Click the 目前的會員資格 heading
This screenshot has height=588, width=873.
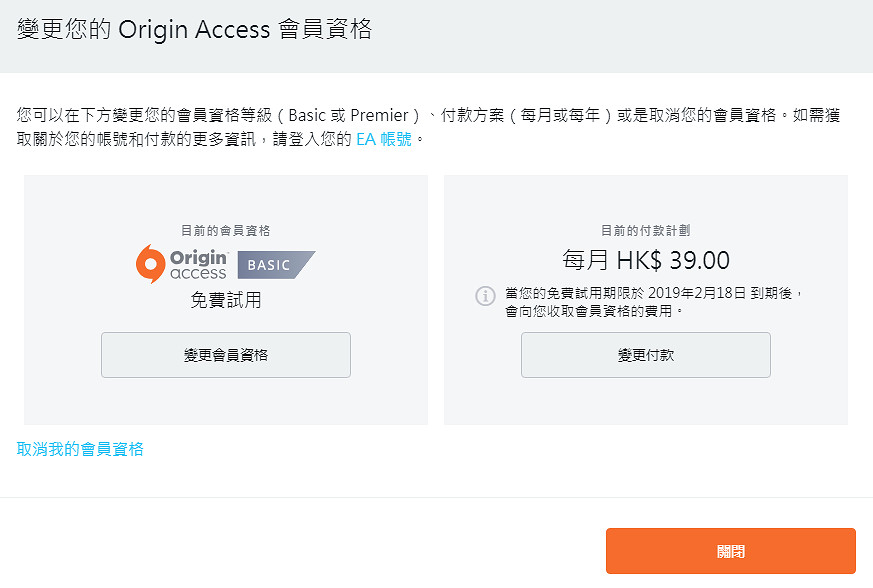click(226, 230)
